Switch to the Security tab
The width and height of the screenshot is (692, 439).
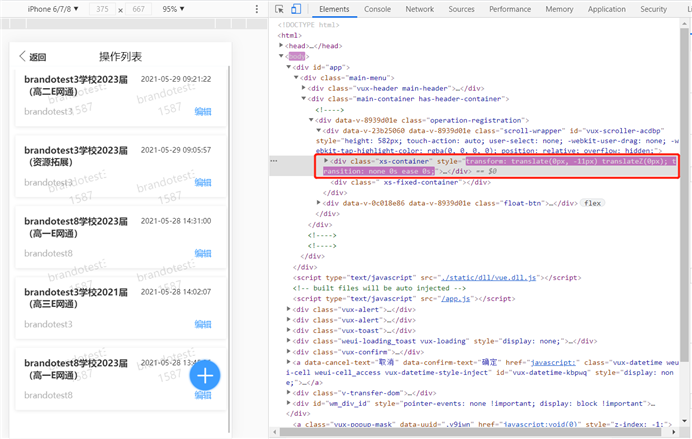point(653,9)
